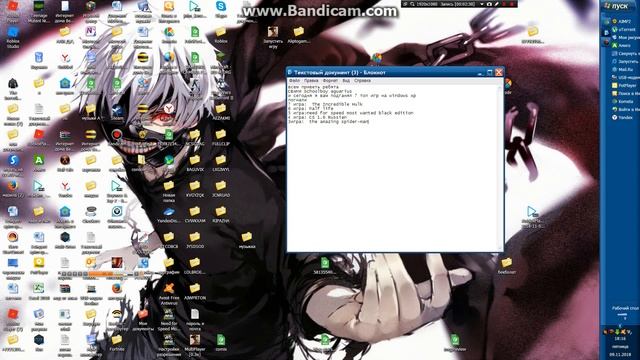Image resolution: width=640 pixels, height=360 pixels.
Task: Open the Avast Free Antivirus shortcut
Action: 169,294
